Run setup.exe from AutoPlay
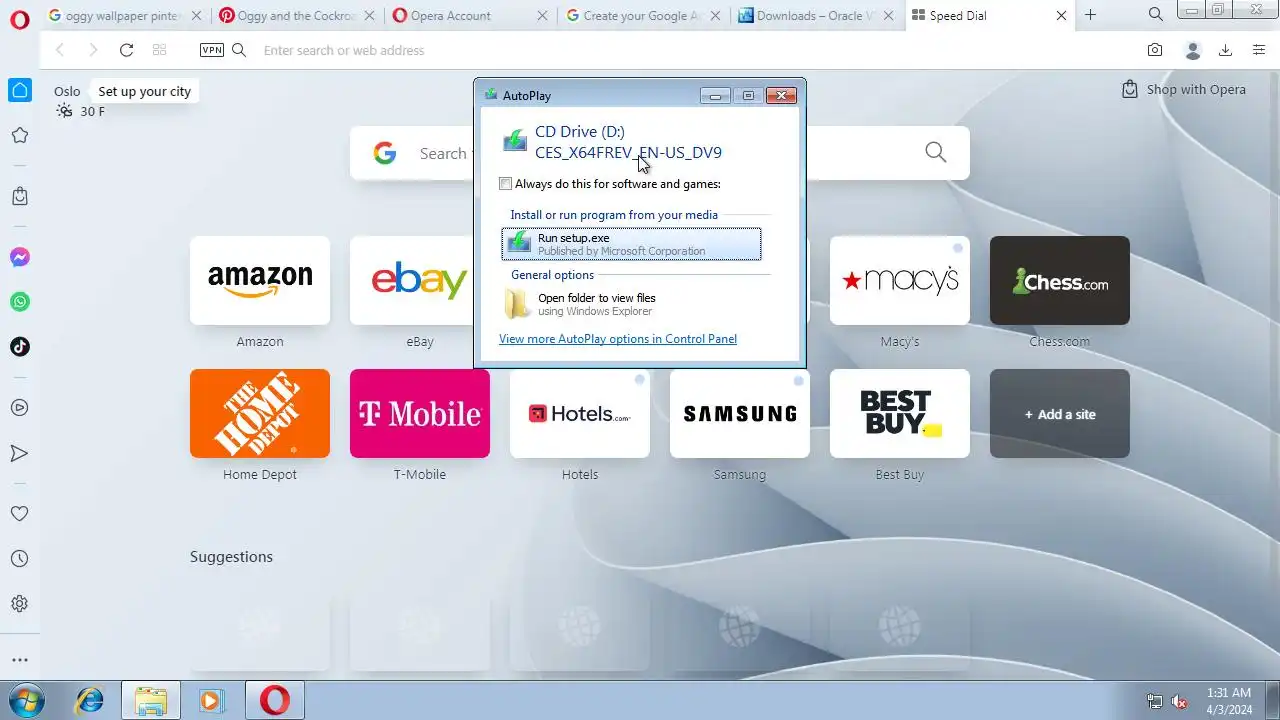Screen dimensions: 1280x720 (x=631, y=244)
